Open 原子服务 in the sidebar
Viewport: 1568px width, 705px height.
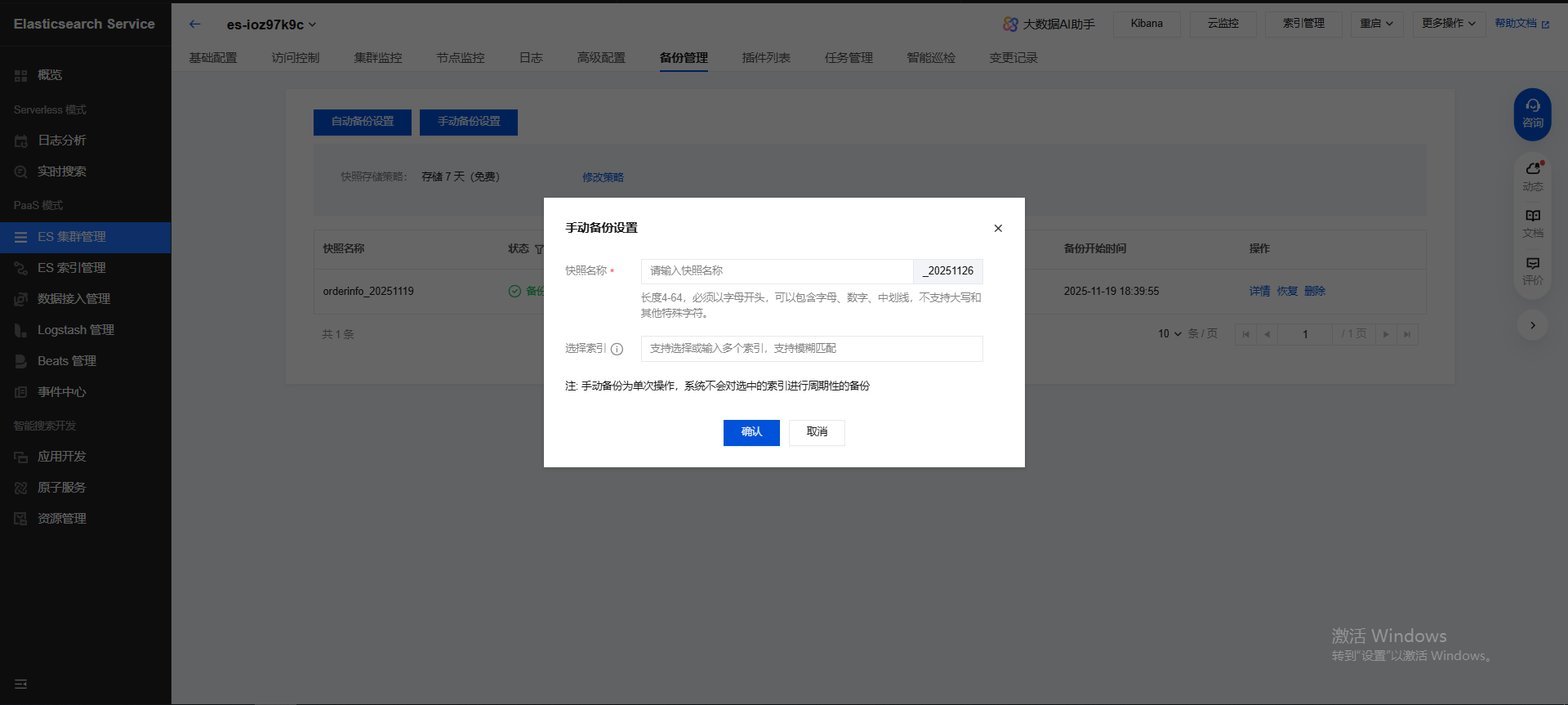coord(85,488)
